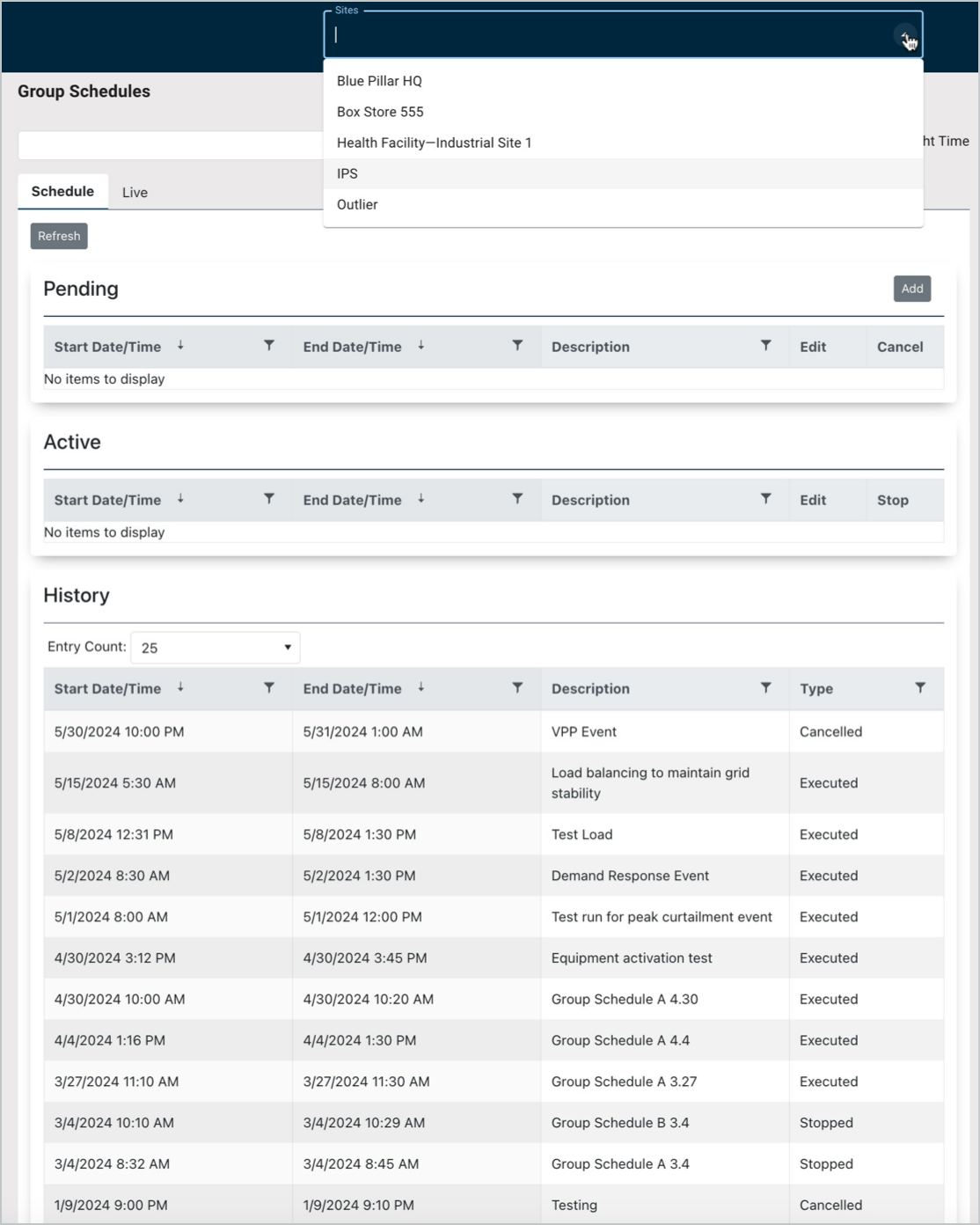Filter Pending table by Start Date/Time

point(269,346)
